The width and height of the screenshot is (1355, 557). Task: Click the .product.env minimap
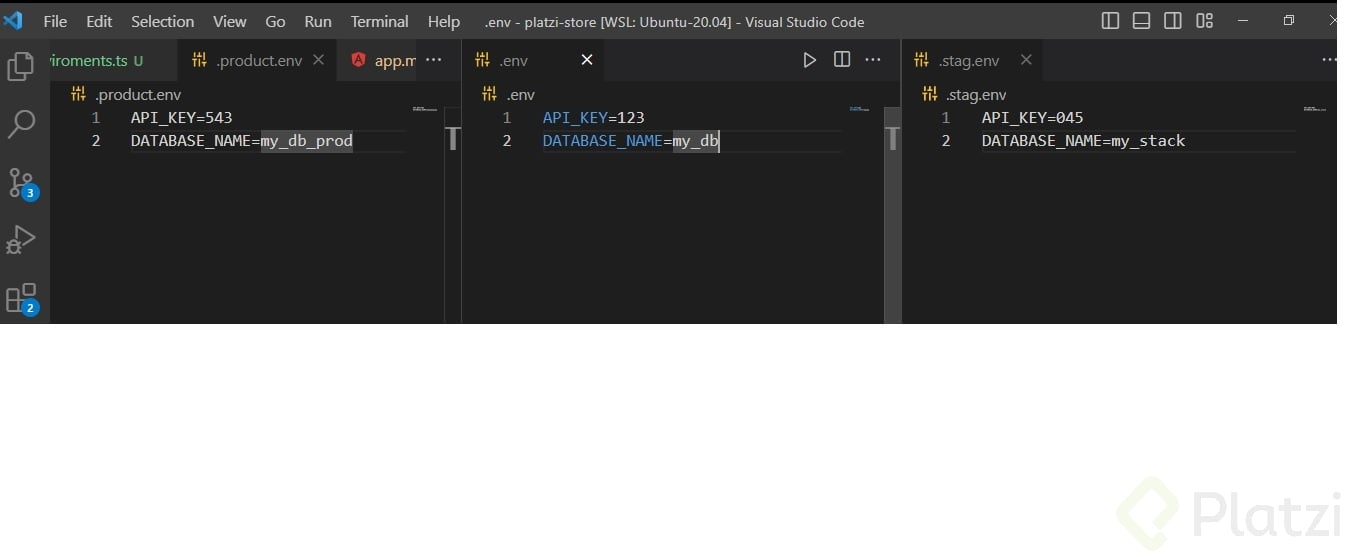pyautogui.click(x=425, y=108)
